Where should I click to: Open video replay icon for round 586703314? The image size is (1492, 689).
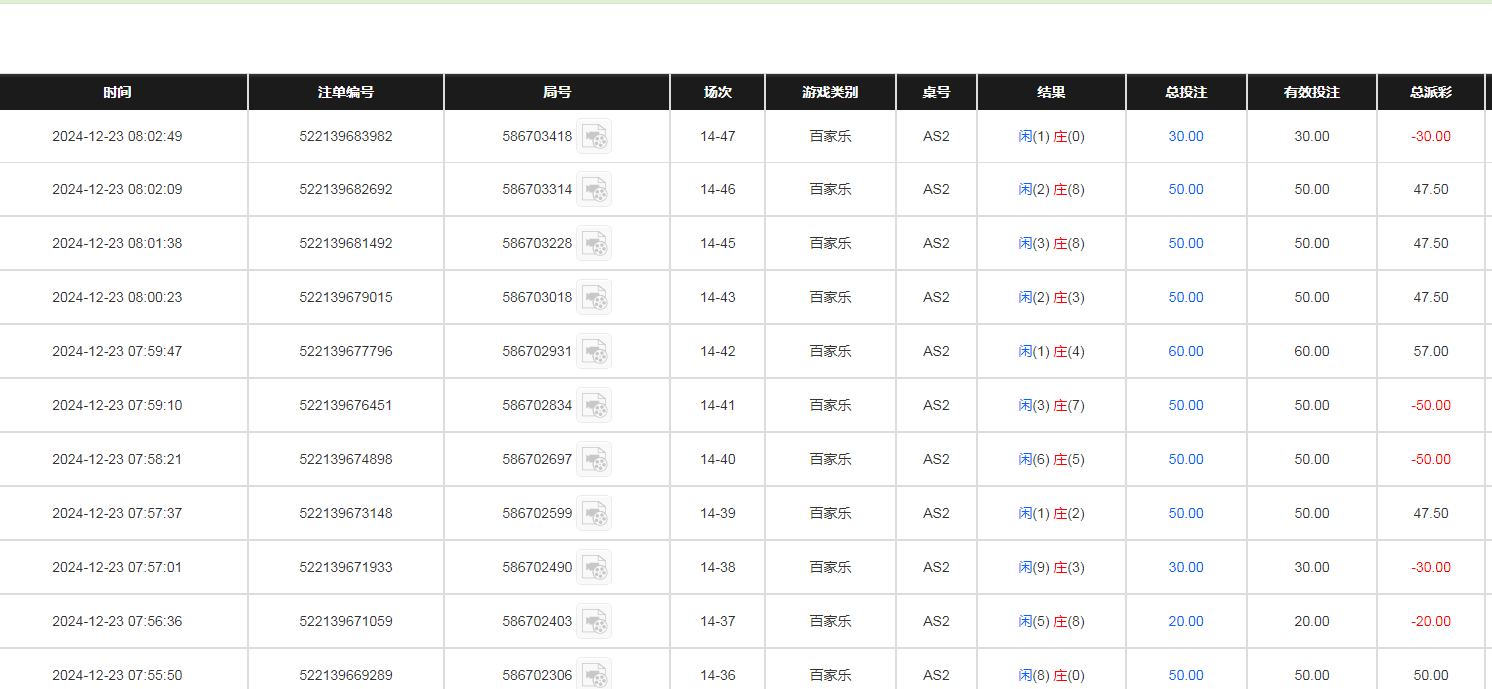click(594, 190)
